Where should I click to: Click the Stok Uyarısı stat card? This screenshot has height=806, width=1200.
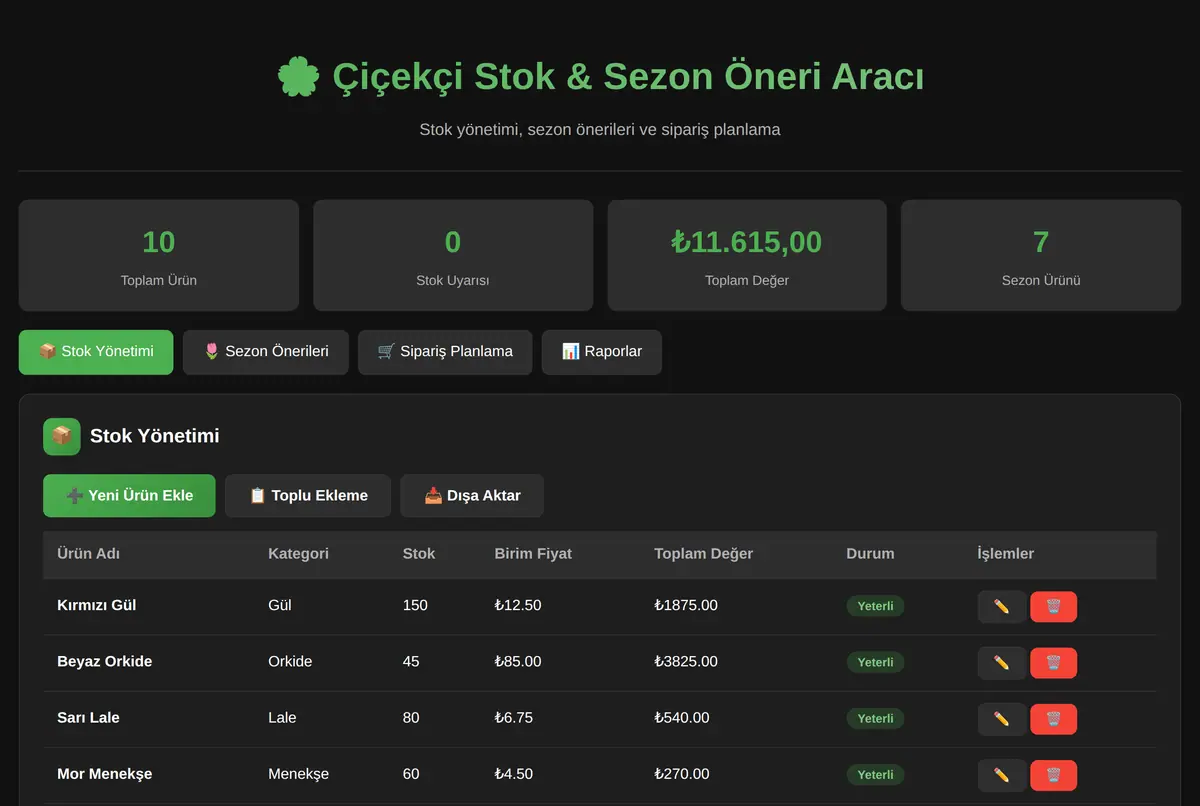(453, 255)
